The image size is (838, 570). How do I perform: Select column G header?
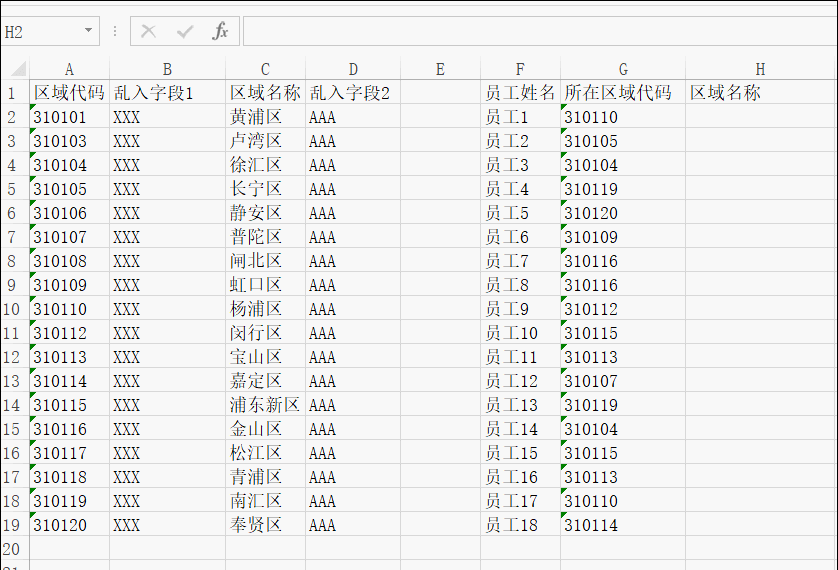(623, 69)
